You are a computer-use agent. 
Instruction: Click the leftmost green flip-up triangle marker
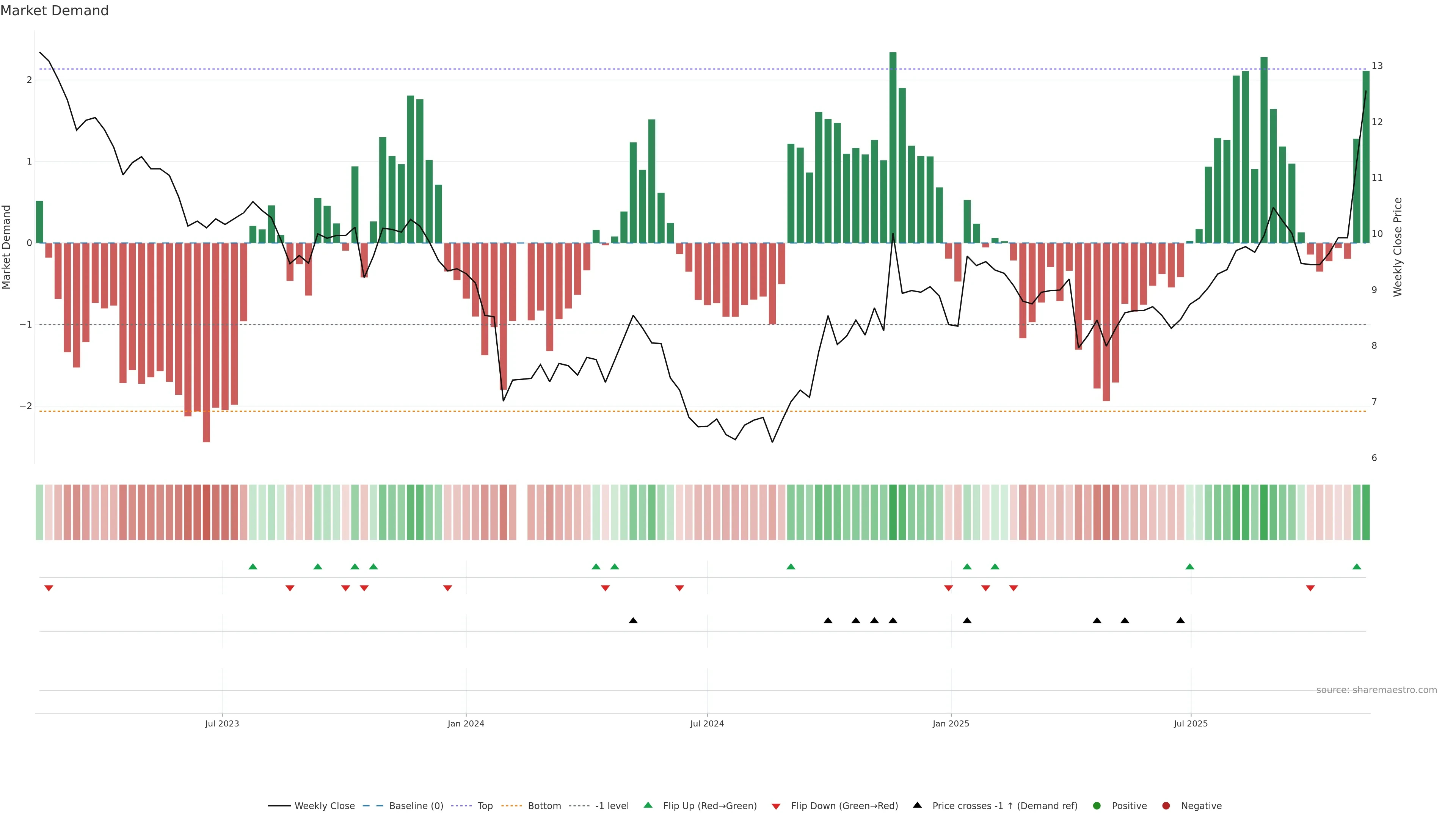tap(253, 566)
